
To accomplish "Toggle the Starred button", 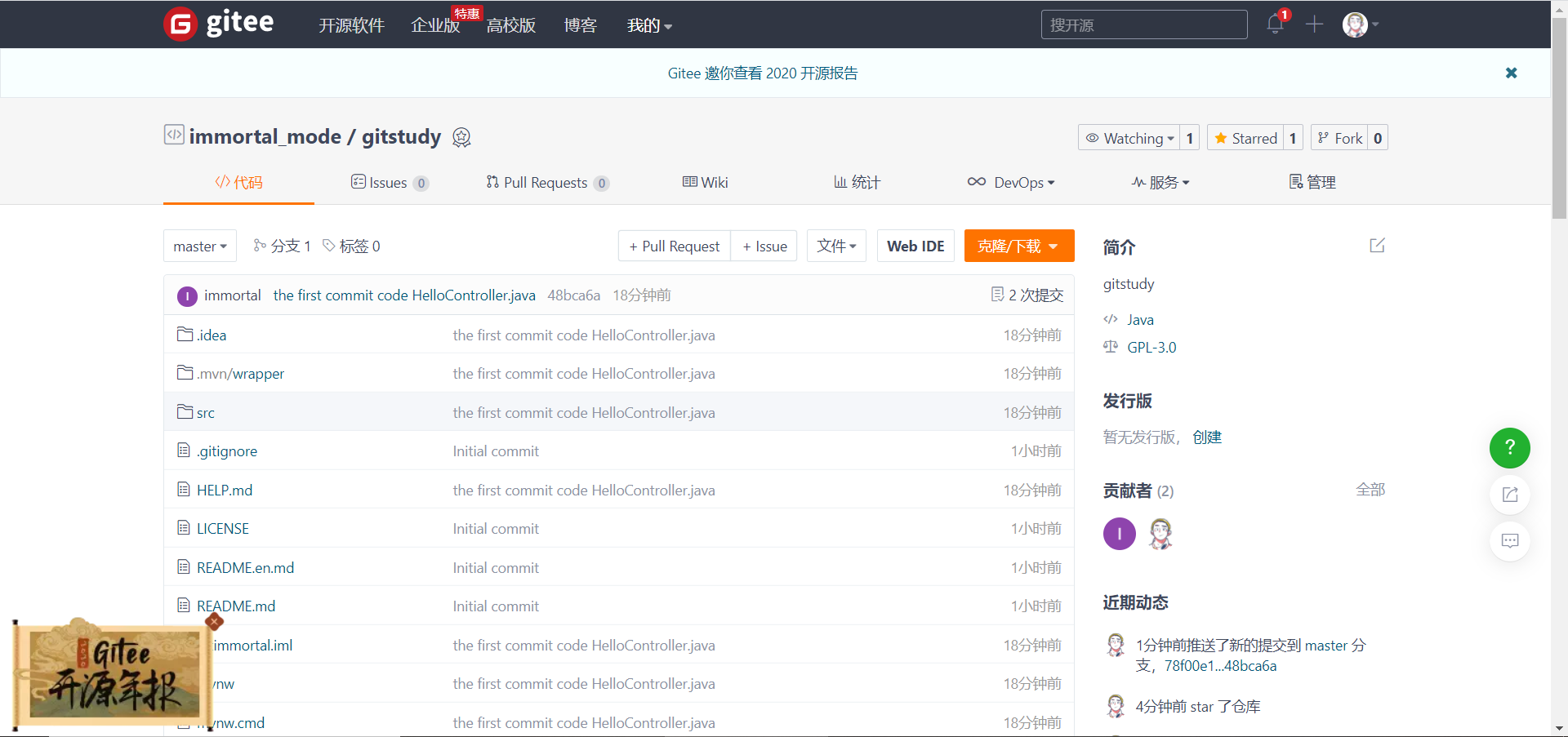I will coord(1245,138).
